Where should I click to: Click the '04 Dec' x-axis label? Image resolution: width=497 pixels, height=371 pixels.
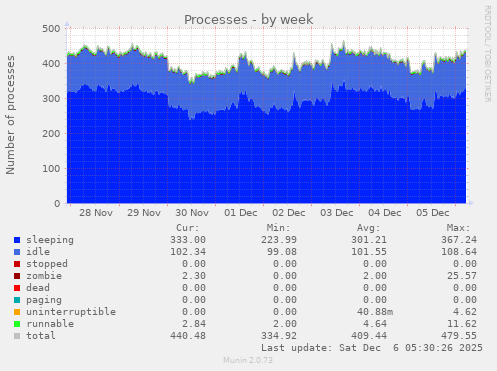click(385, 213)
